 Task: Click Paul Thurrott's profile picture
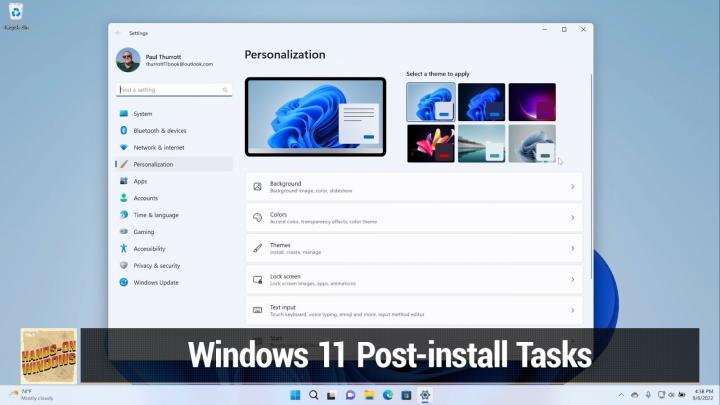128,60
